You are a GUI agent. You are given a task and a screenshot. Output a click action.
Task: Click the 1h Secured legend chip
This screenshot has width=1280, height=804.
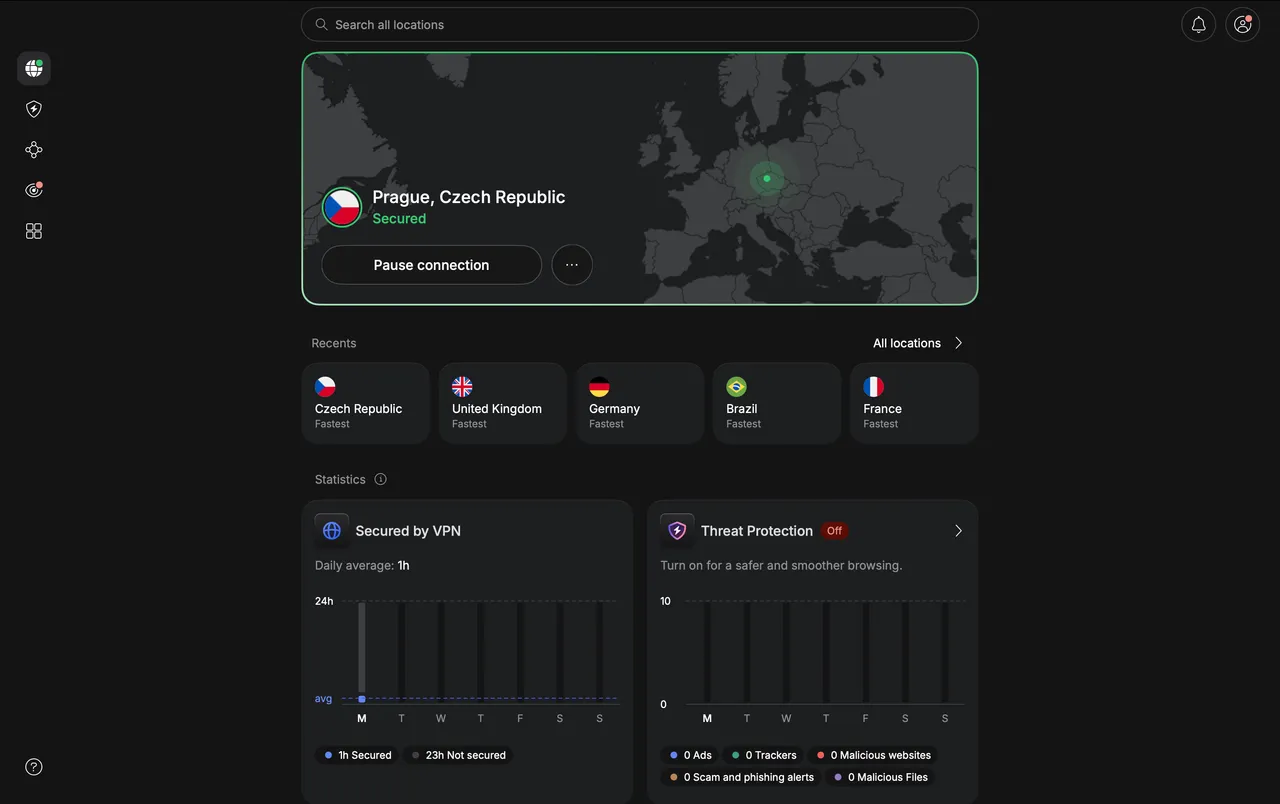coord(357,755)
